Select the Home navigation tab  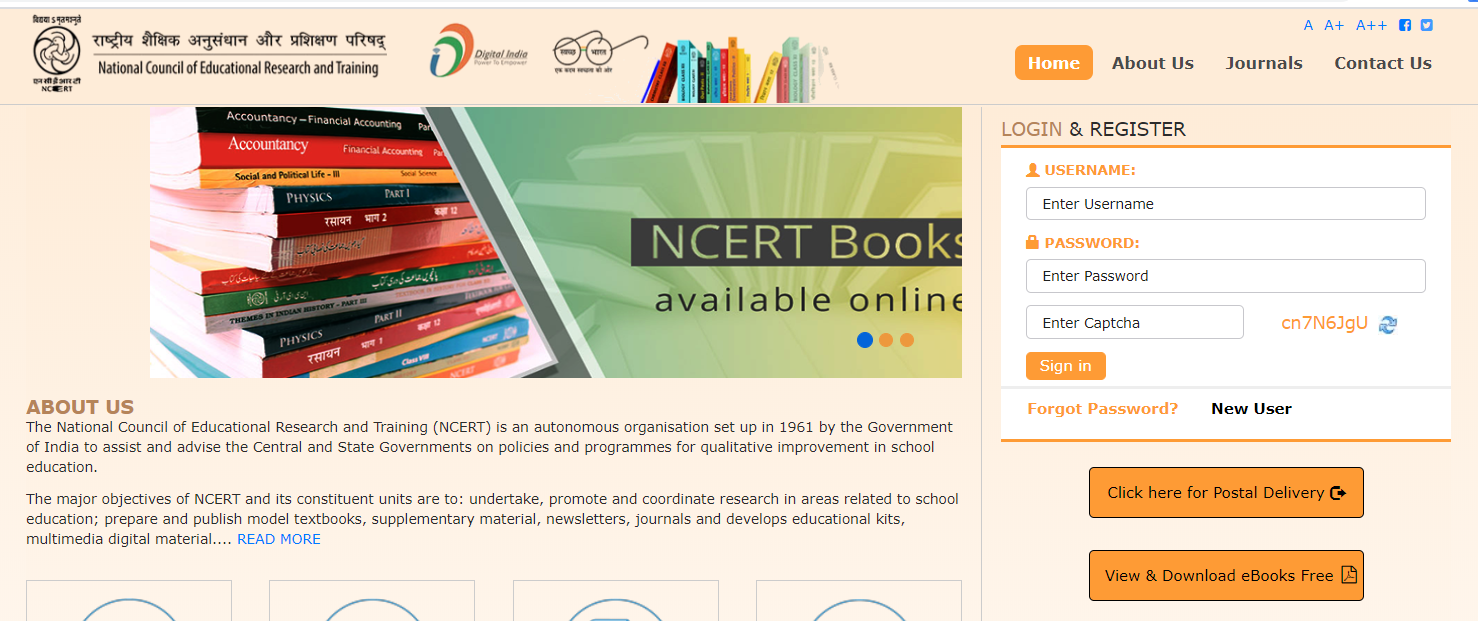point(1053,62)
